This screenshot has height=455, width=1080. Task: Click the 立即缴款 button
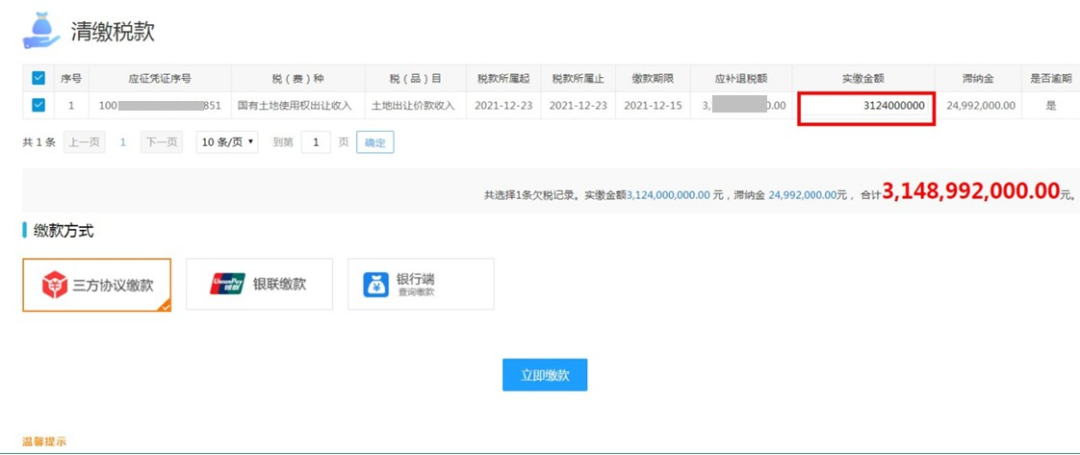tap(545, 374)
